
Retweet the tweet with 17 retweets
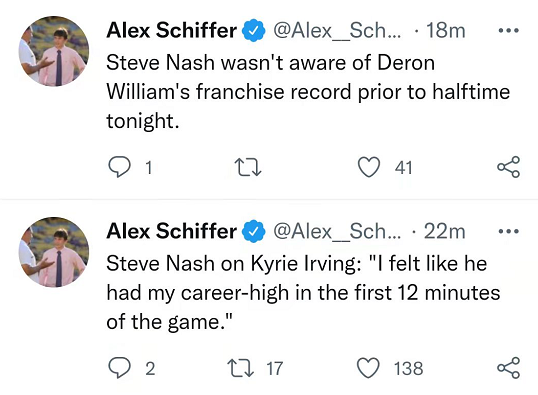(242, 368)
